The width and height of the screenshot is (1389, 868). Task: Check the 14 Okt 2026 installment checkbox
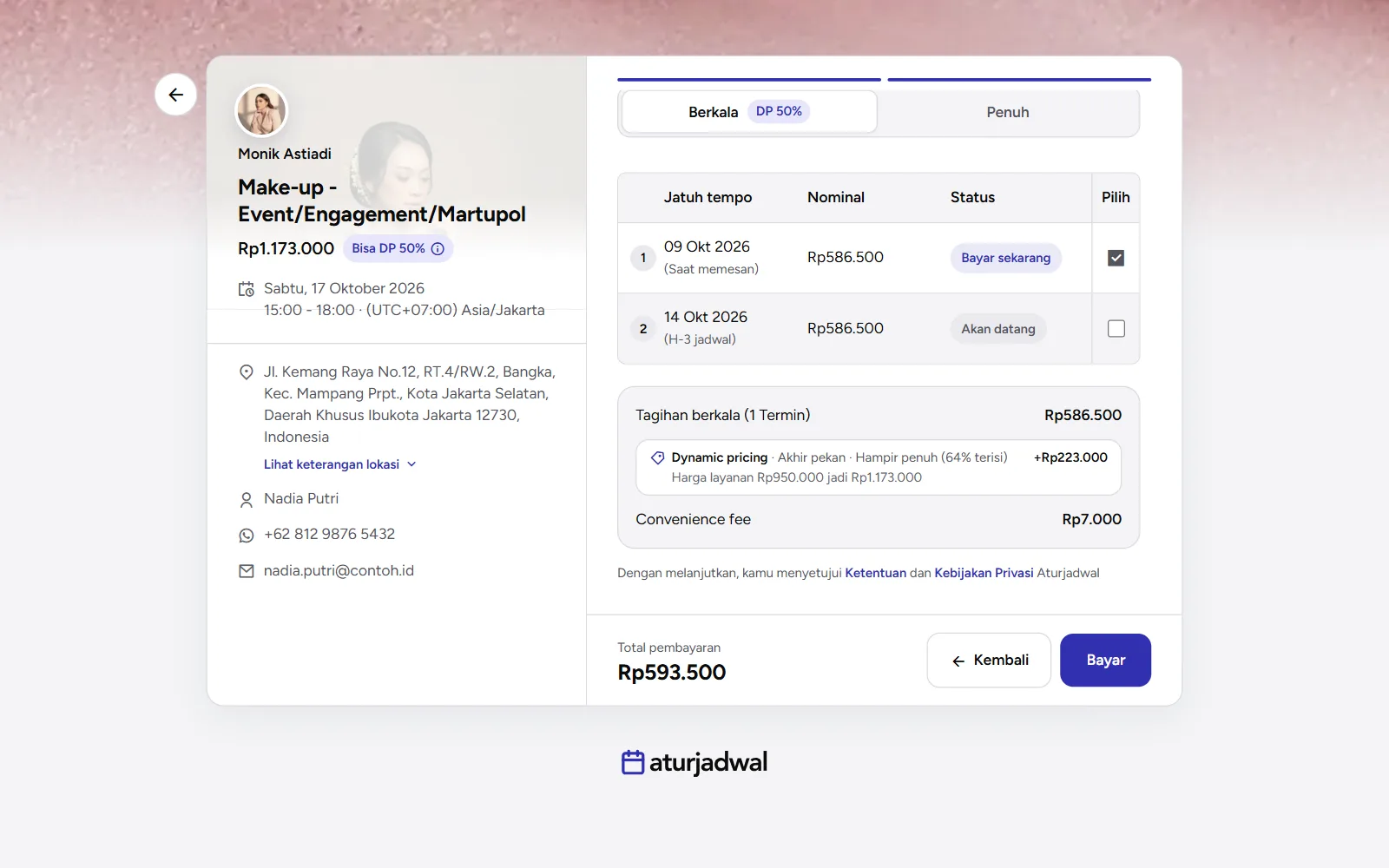tap(1116, 328)
